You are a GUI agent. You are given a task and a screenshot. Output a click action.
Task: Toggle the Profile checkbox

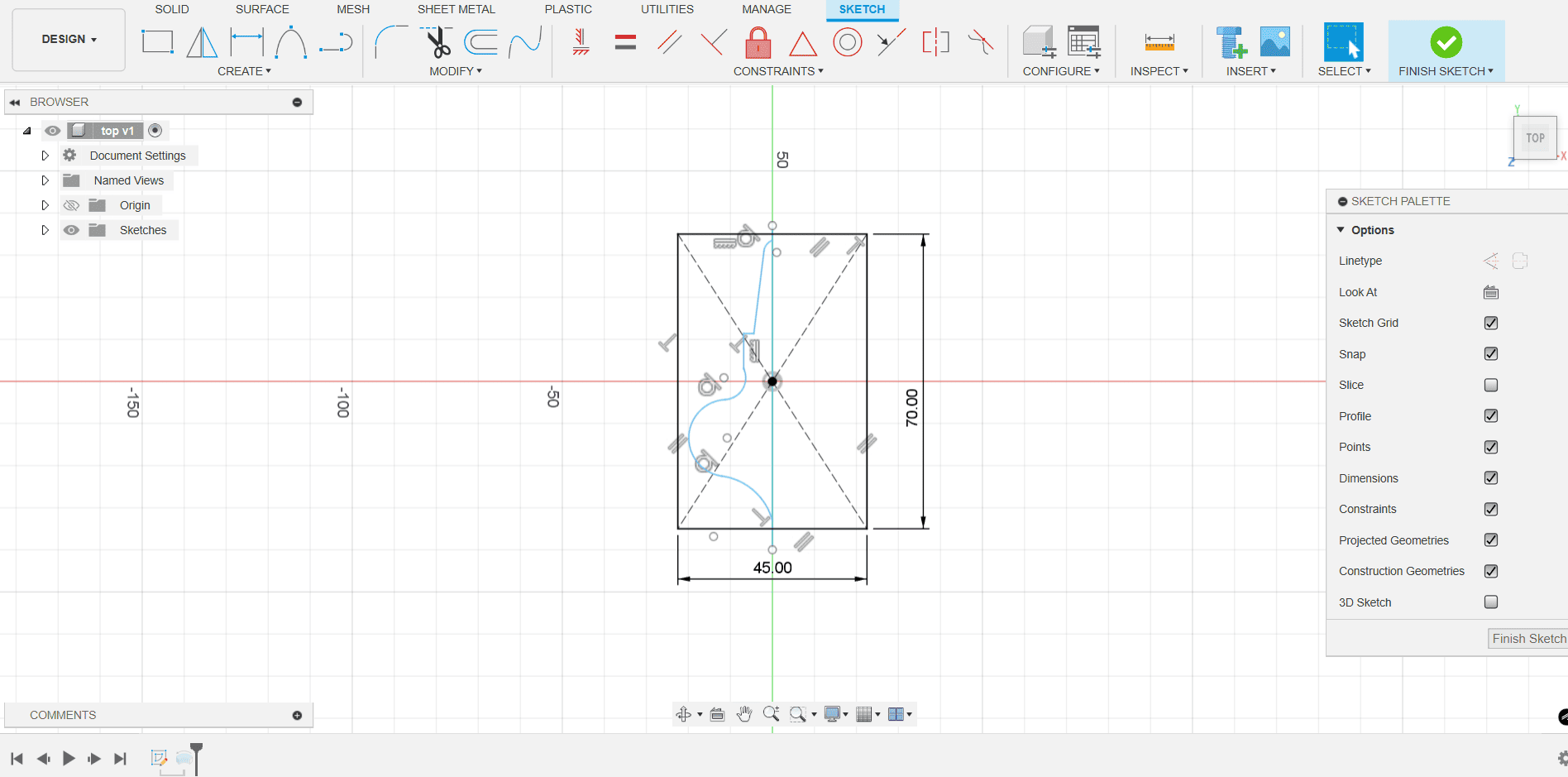(x=1491, y=415)
